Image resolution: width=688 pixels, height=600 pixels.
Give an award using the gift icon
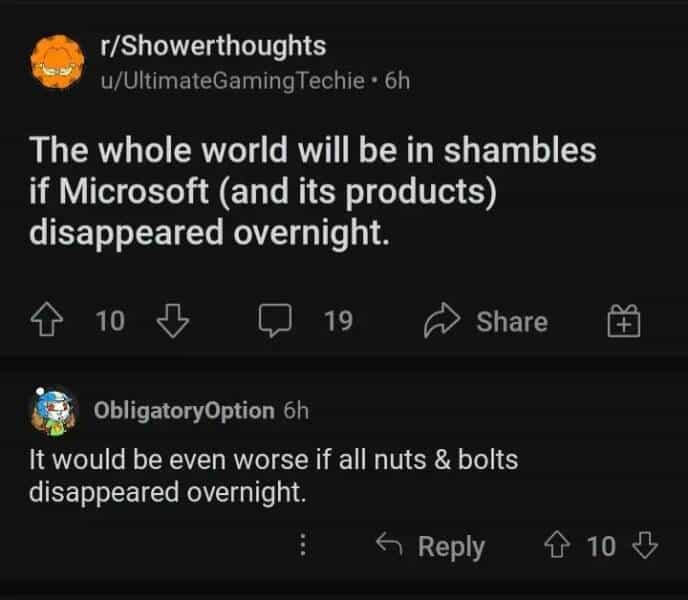tap(625, 322)
